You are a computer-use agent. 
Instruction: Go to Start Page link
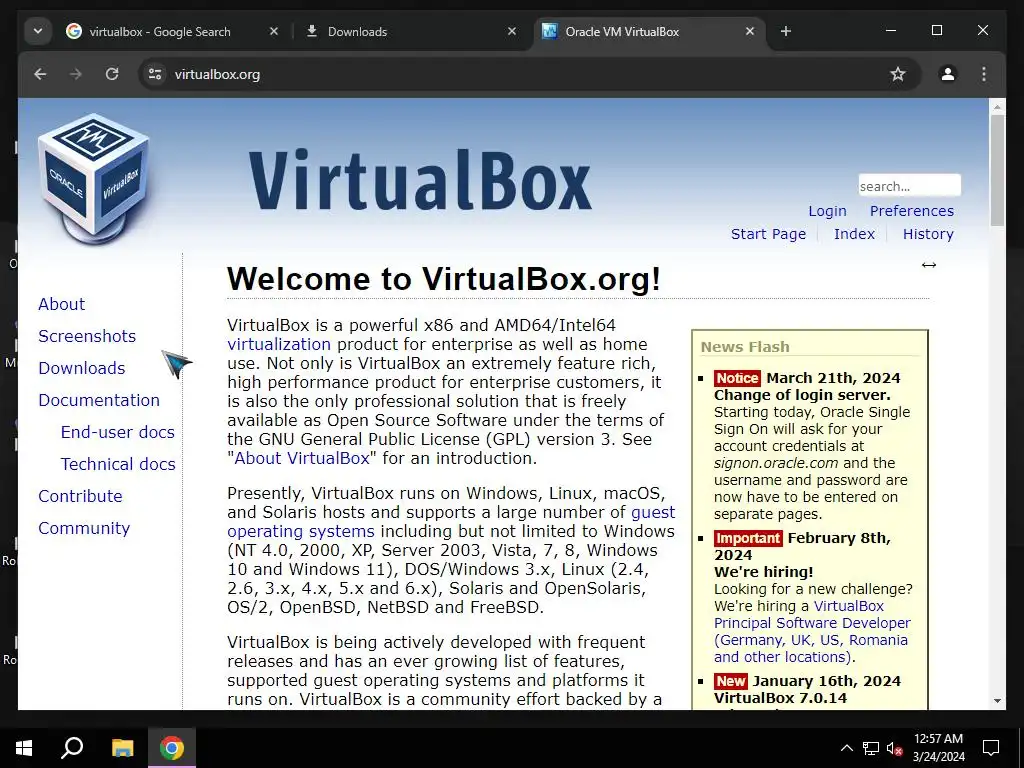pos(768,234)
